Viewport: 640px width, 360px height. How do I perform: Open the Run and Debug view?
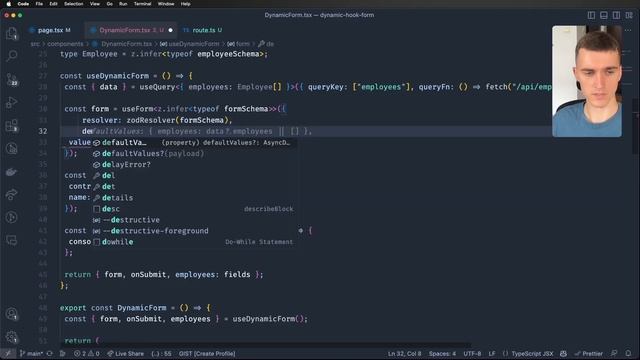12,102
